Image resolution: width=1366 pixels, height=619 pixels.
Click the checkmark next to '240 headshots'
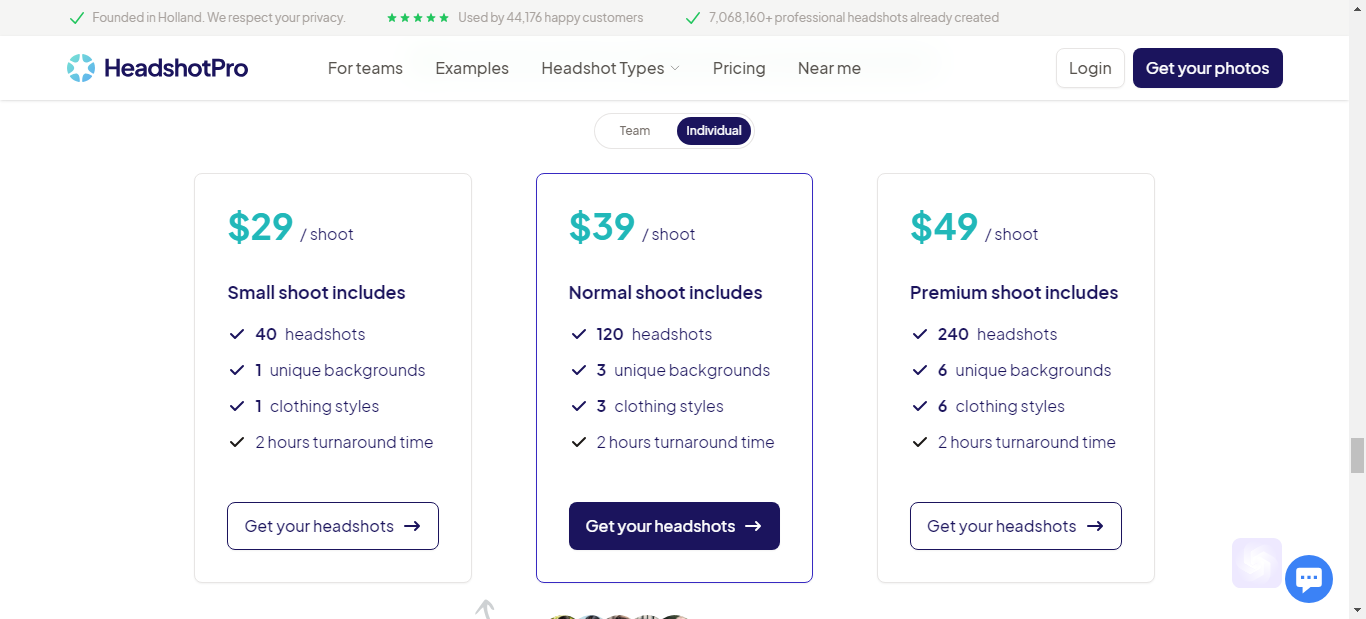click(920, 334)
